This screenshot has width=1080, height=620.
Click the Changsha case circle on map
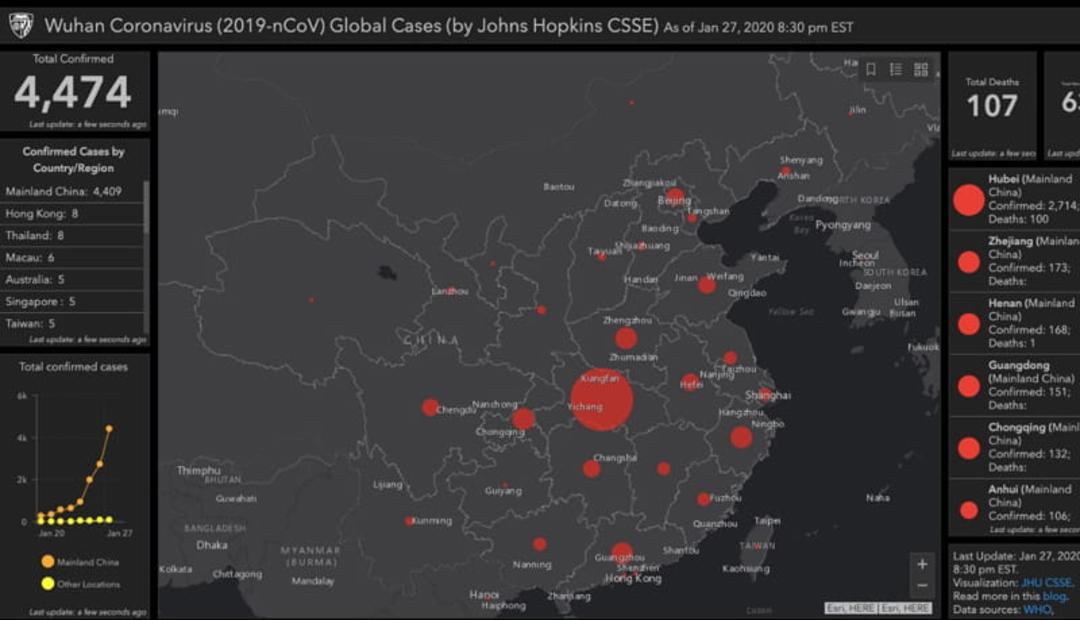[591, 469]
